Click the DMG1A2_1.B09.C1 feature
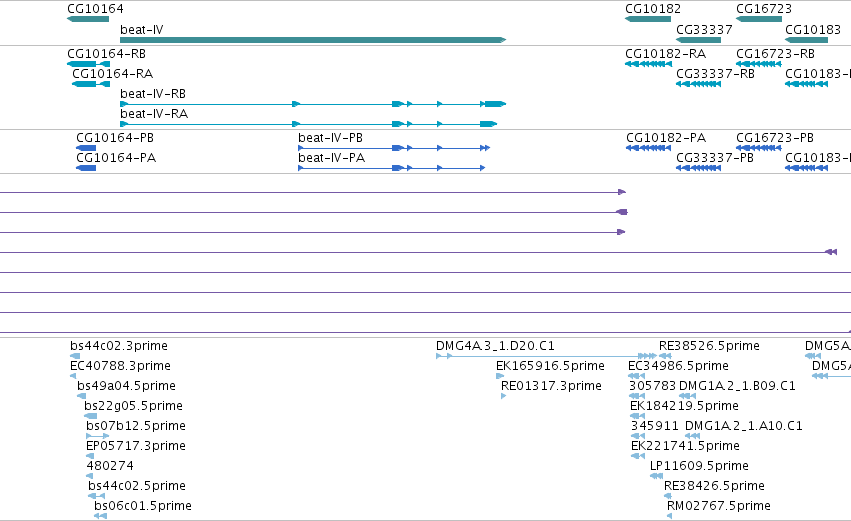This screenshot has height=521, width=851. (x=688, y=396)
